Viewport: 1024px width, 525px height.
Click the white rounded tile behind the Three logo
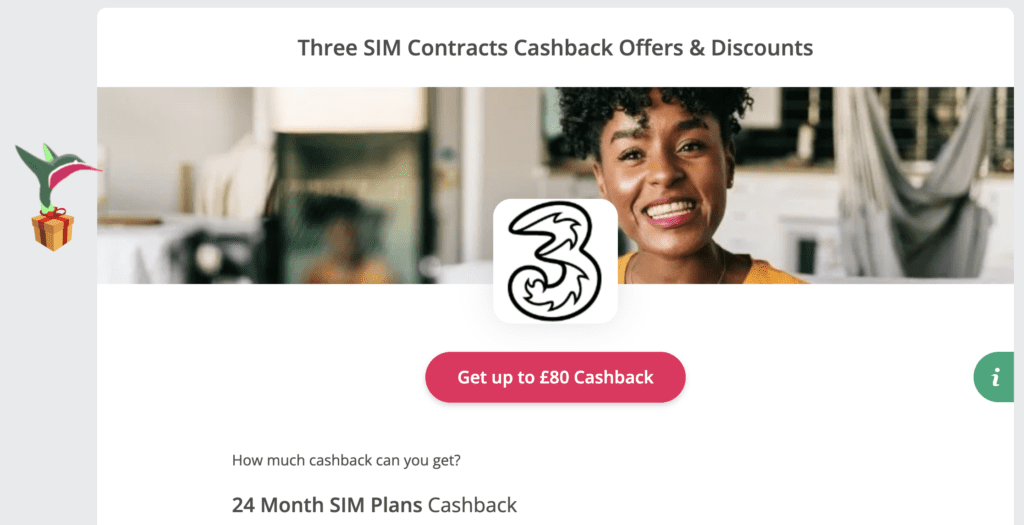pyautogui.click(x=555, y=261)
